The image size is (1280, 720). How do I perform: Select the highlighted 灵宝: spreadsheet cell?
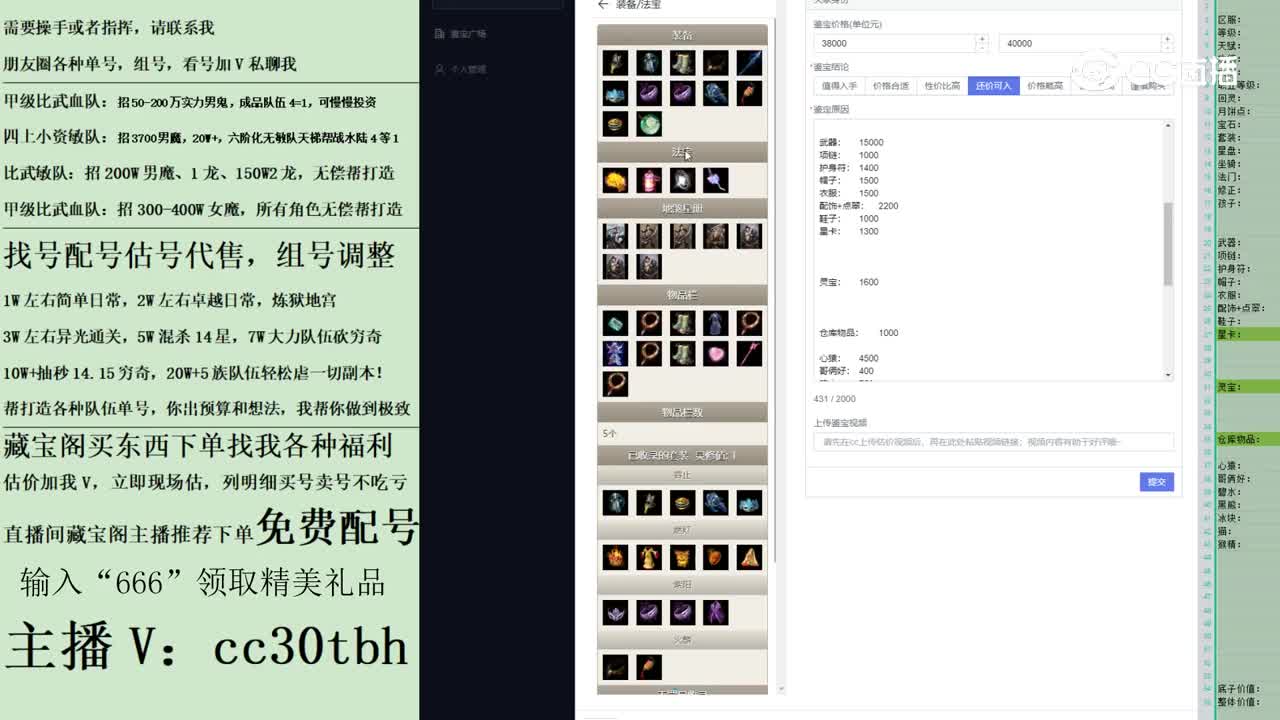[x=1247, y=387]
